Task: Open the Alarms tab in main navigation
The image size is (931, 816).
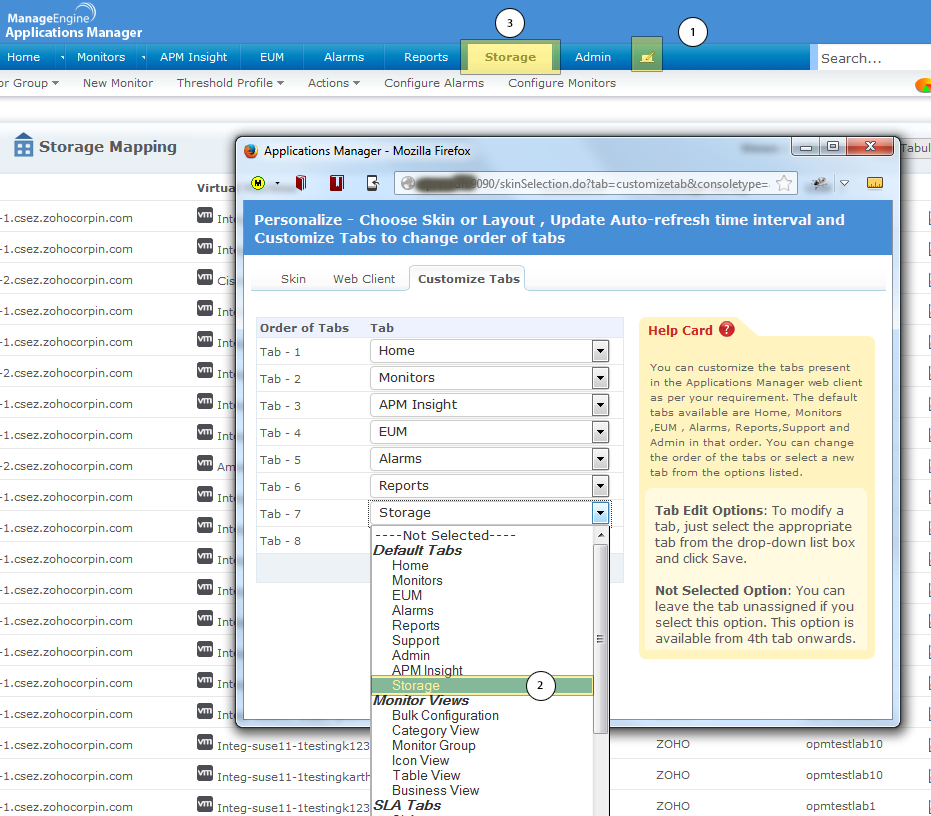Action: 344,57
